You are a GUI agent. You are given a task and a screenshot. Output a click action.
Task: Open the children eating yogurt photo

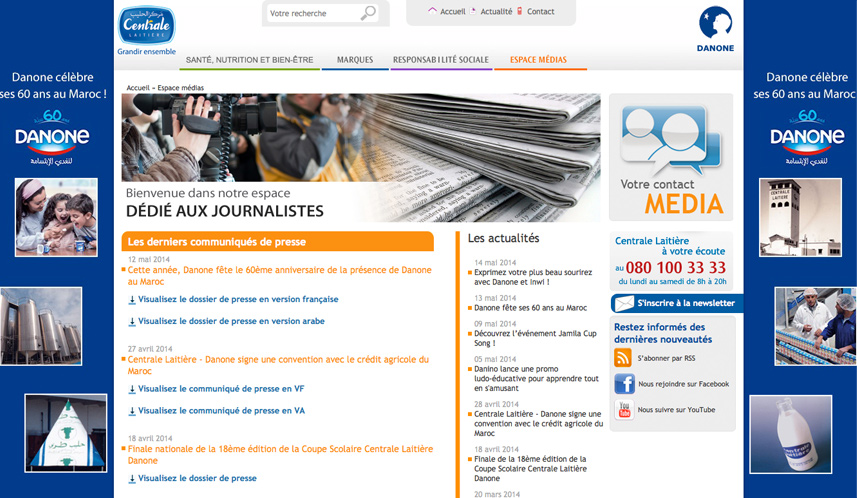tap(56, 217)
